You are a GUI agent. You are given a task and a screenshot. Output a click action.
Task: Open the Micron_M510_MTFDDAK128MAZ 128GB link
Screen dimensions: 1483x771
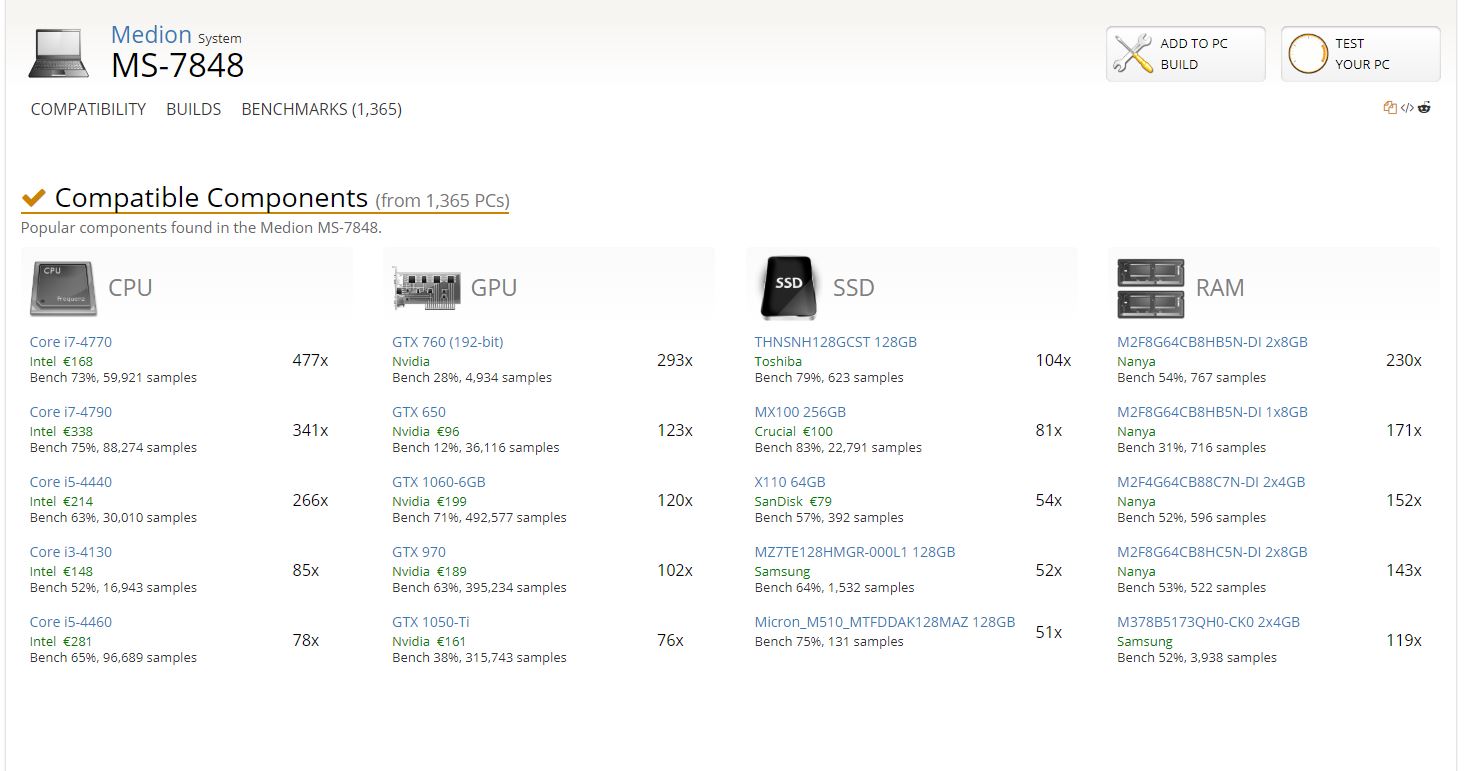[885, 622]
